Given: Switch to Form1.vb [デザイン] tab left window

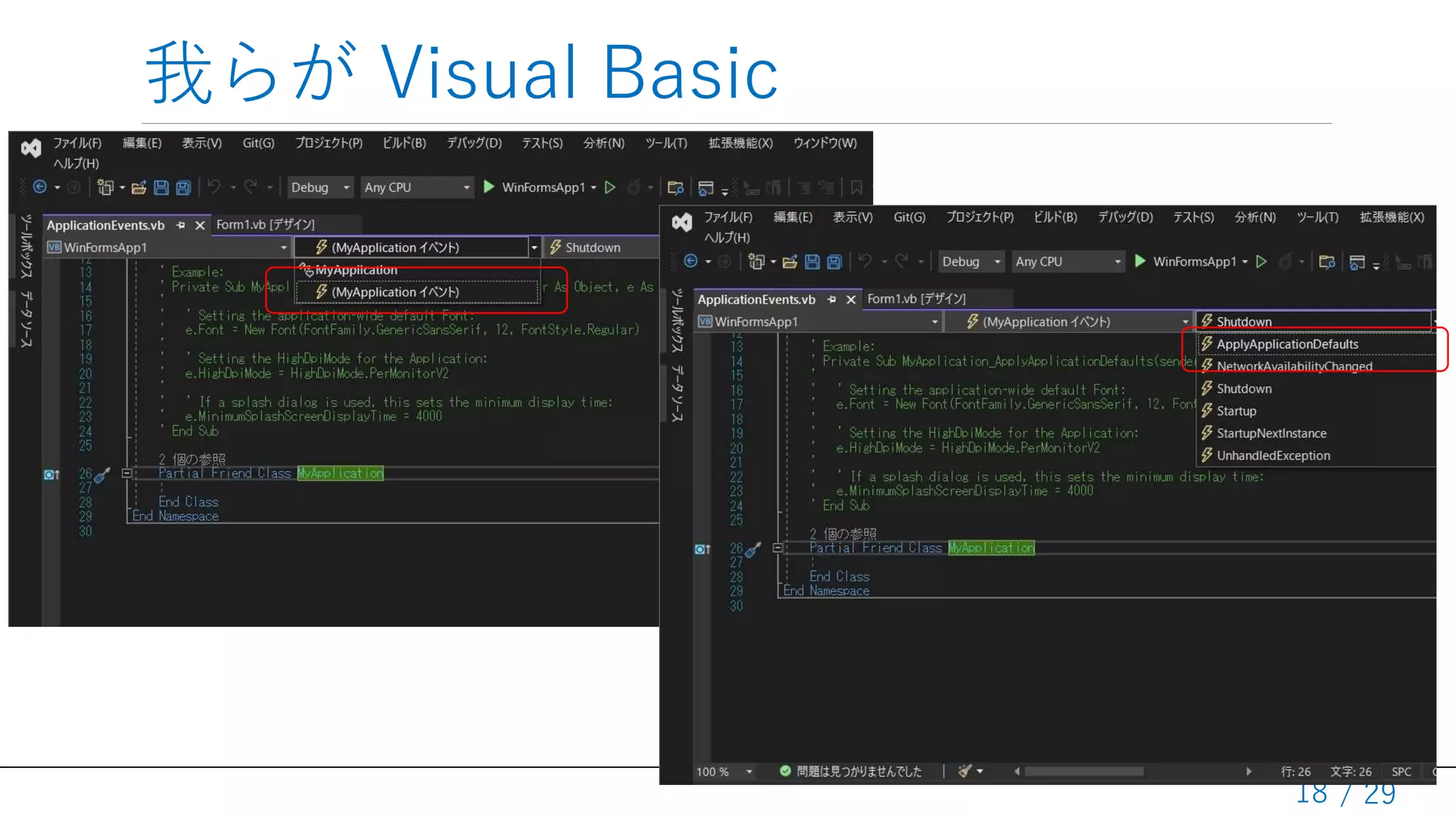Looking at the screenshot, I should click(x=265, y=225).
